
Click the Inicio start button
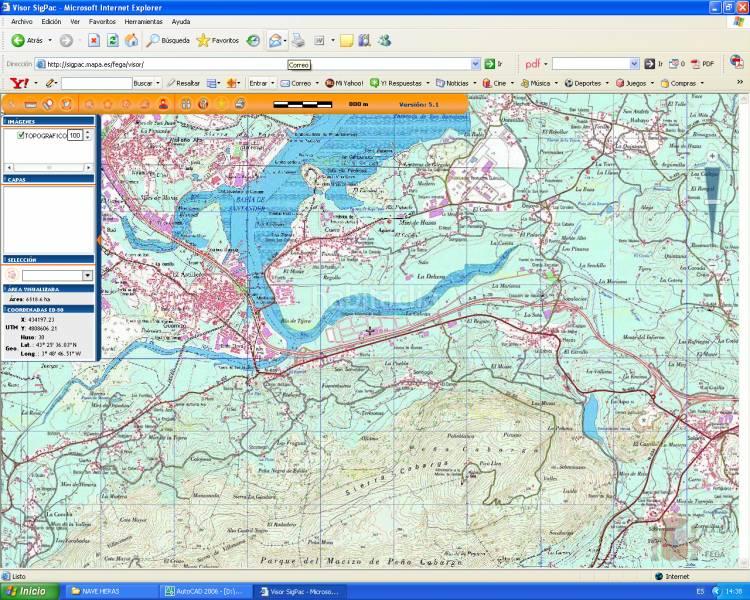pos(27,591)
